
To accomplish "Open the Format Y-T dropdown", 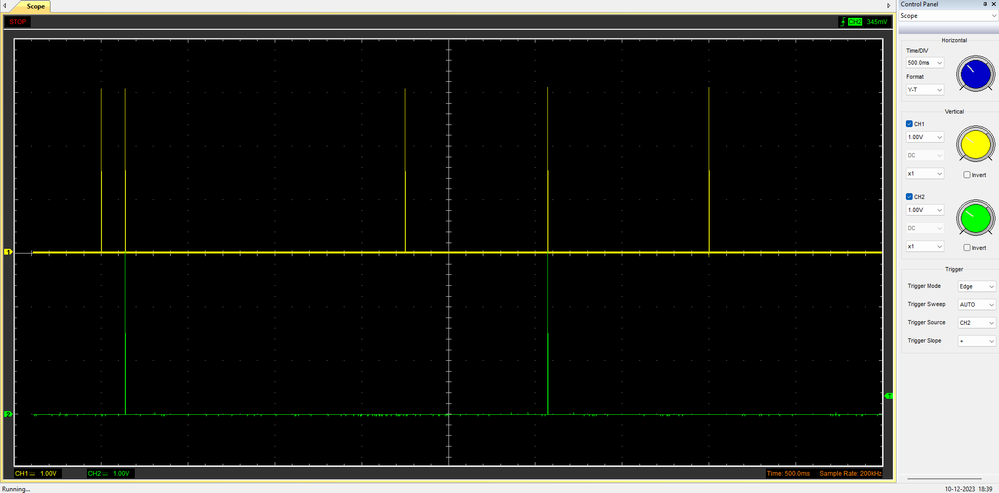I will (x=925, y=90).
